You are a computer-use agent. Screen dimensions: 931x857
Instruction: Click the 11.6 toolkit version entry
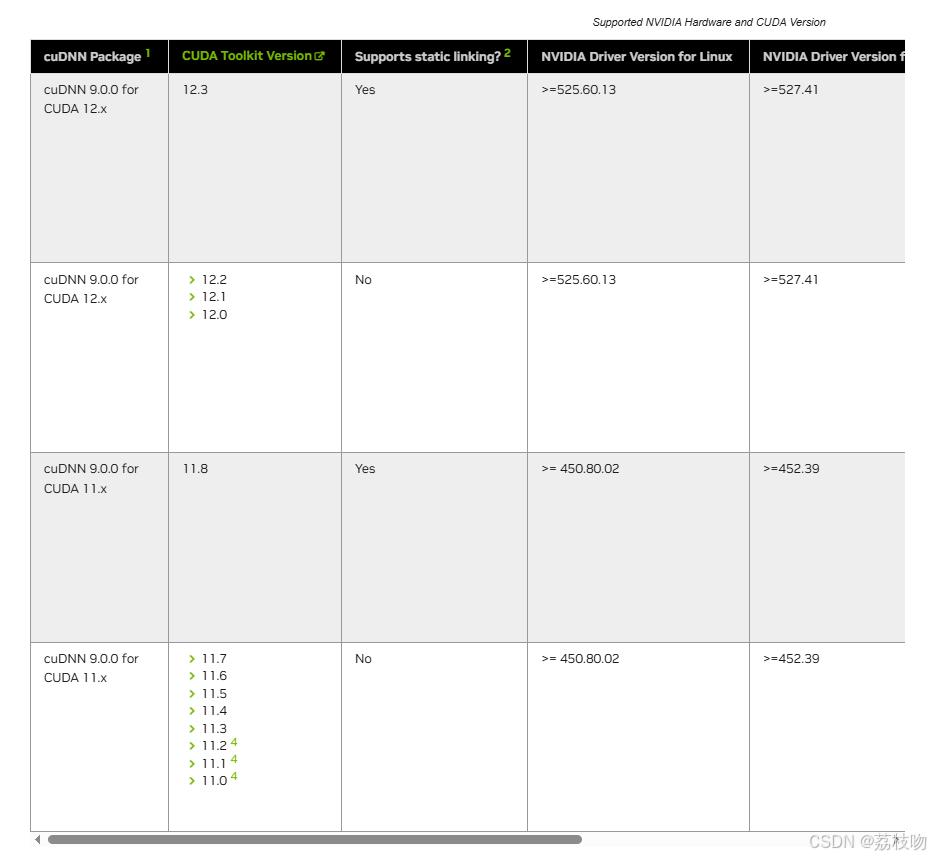point(214,676)
